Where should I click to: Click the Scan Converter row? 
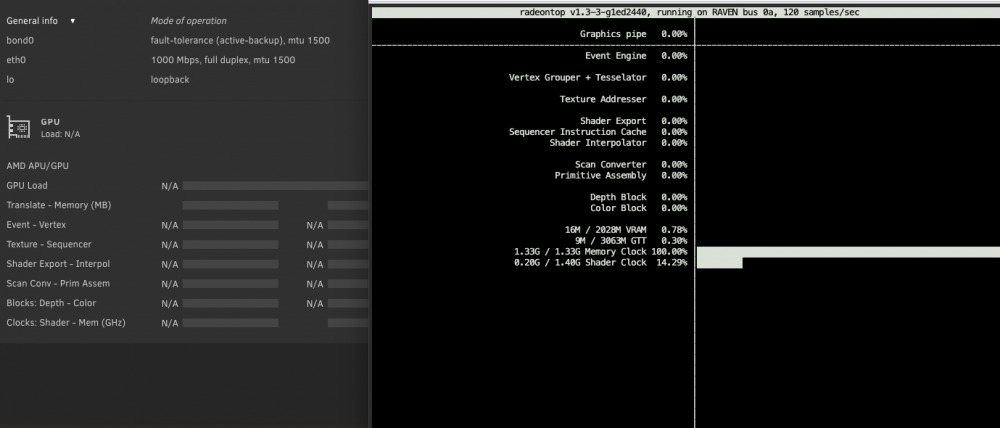click(631, 165)
